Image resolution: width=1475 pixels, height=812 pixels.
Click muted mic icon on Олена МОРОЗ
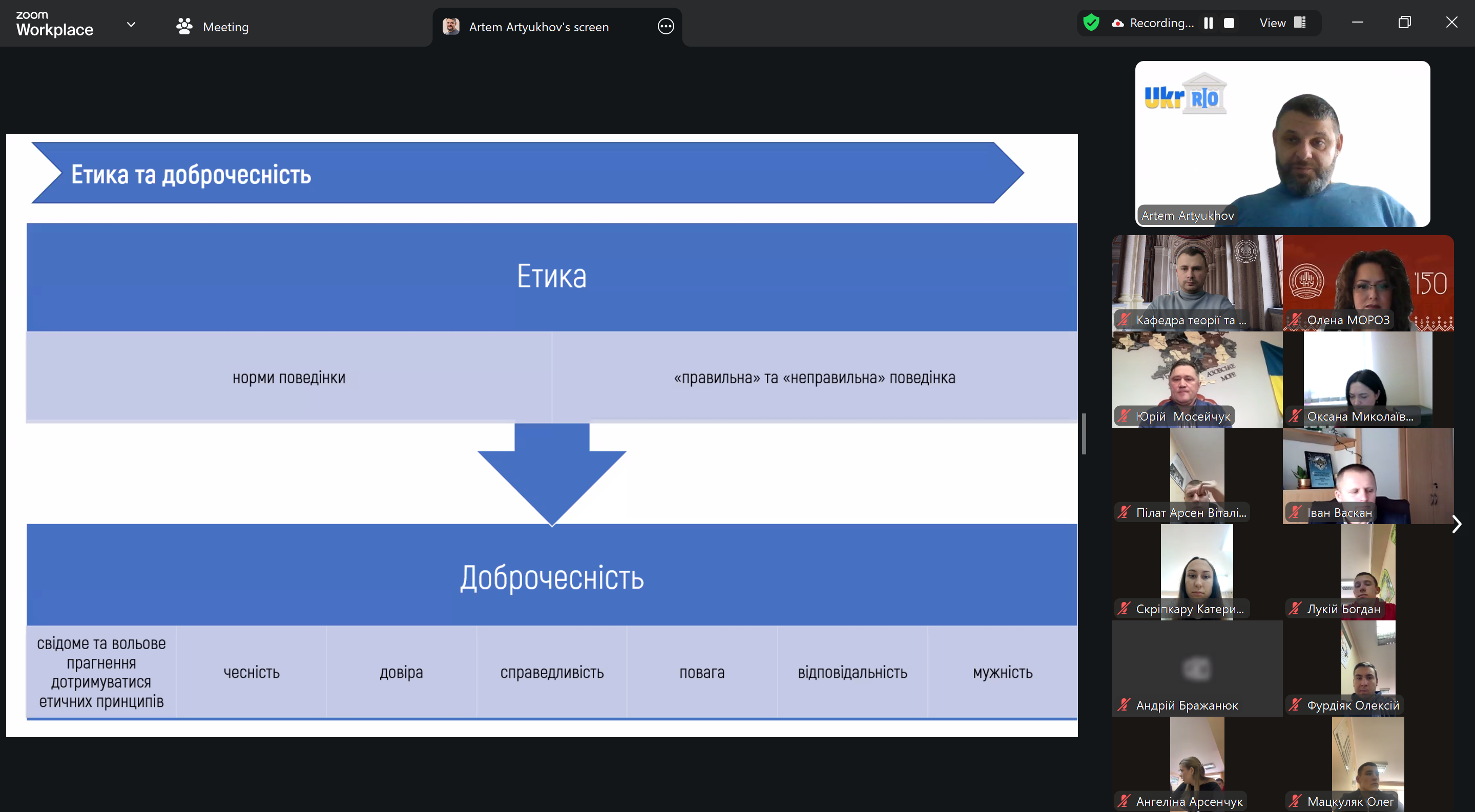(x=1295, y=320)
